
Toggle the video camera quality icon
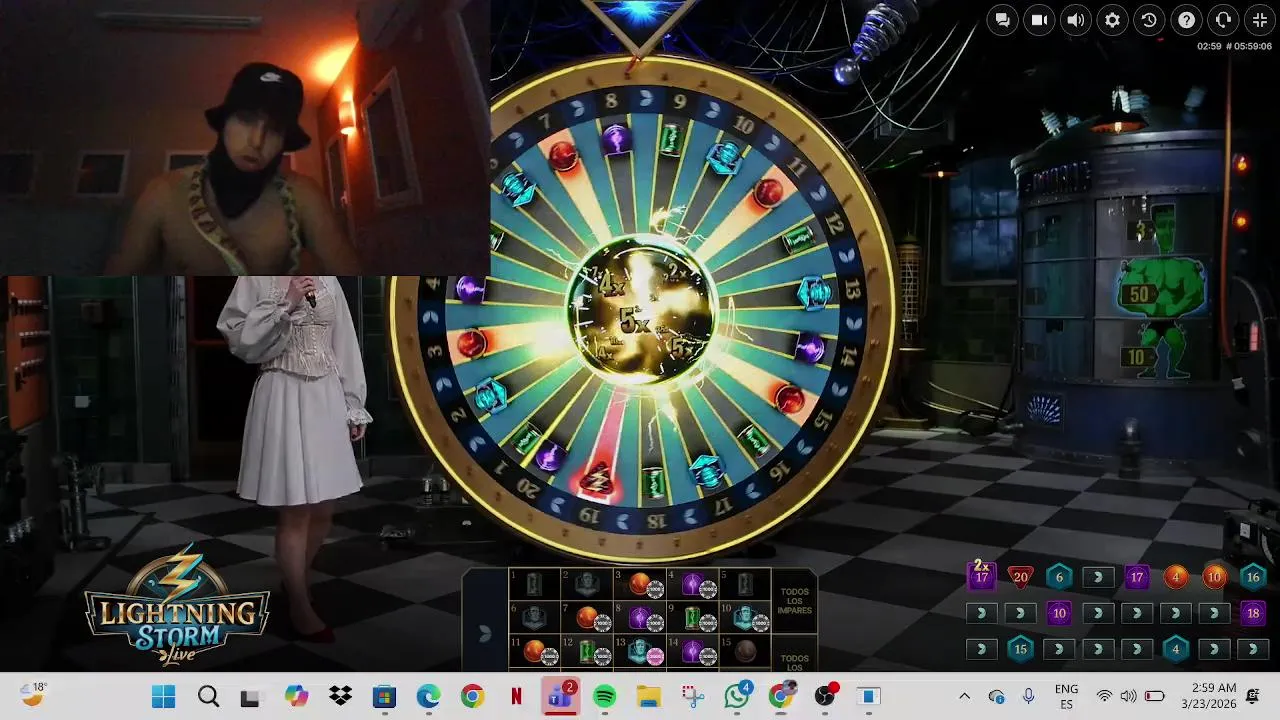click(x=1039, y=20)
